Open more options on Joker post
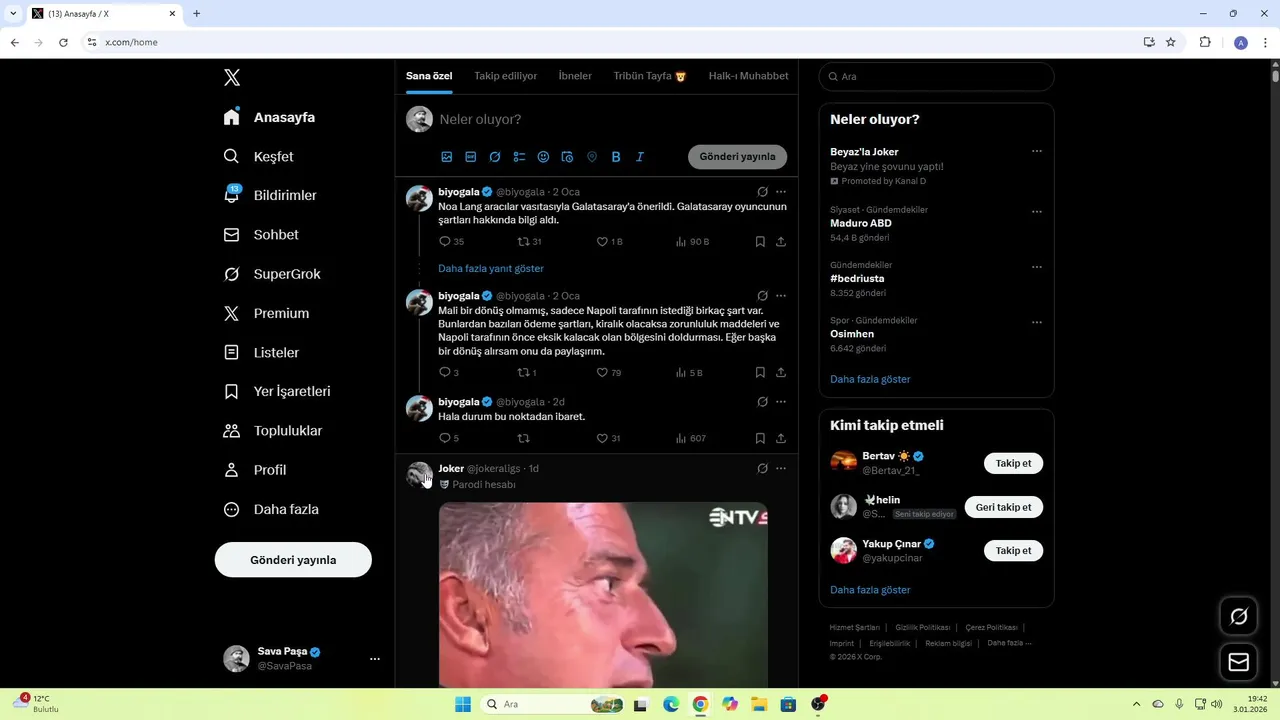The image size is (1280, 720). click(x=781, y=468)
